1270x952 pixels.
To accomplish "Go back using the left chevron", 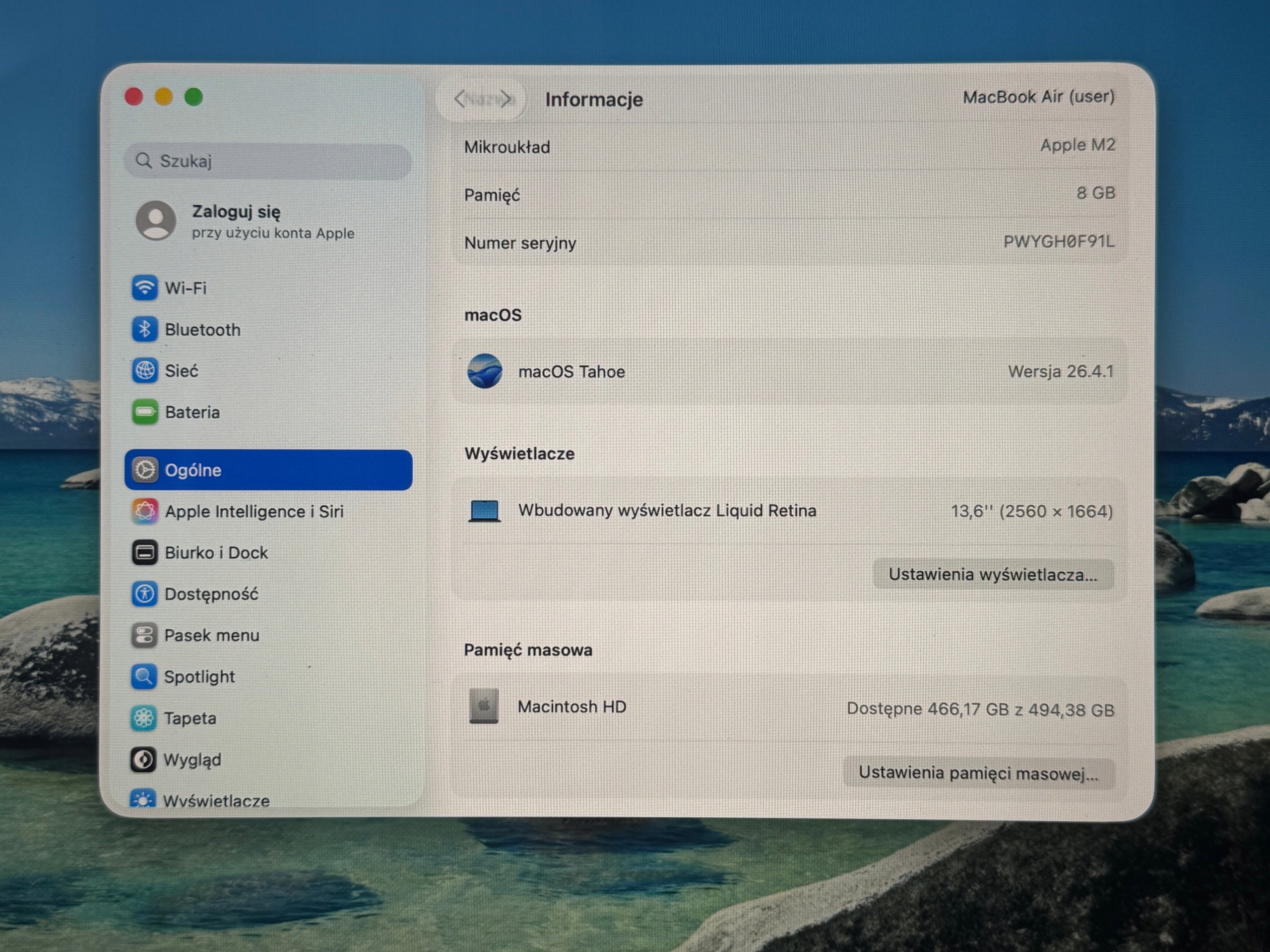I will click(459, 99).
